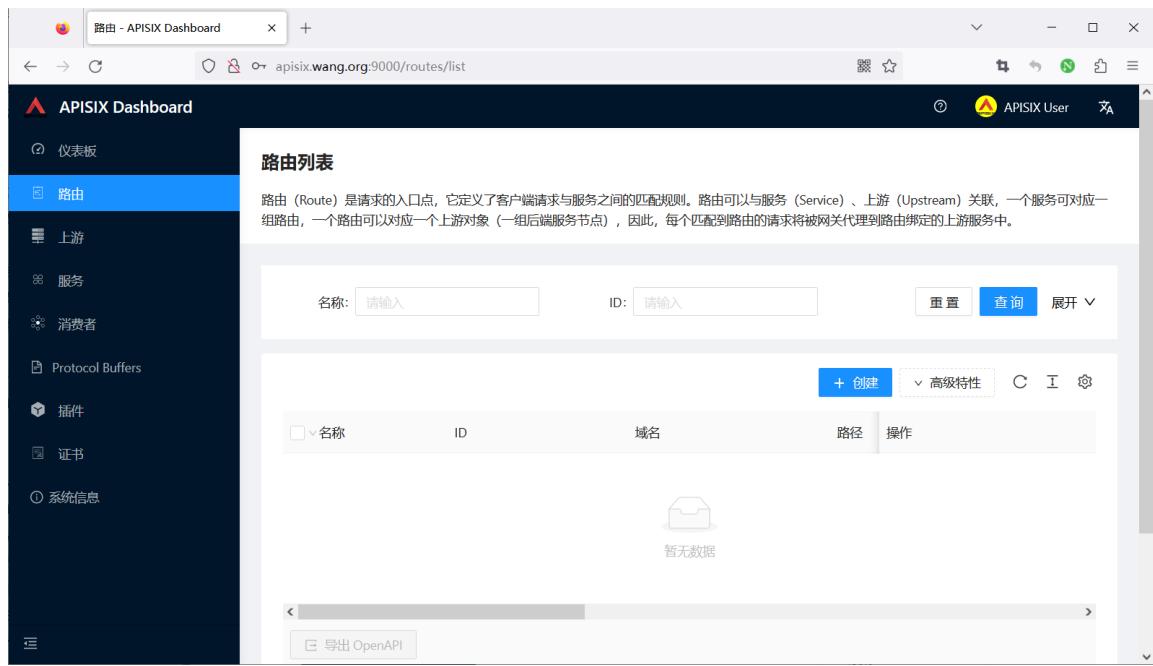1153x666 pixels.
Task: Bookmark page with star icon
Action: pos(889,66)
